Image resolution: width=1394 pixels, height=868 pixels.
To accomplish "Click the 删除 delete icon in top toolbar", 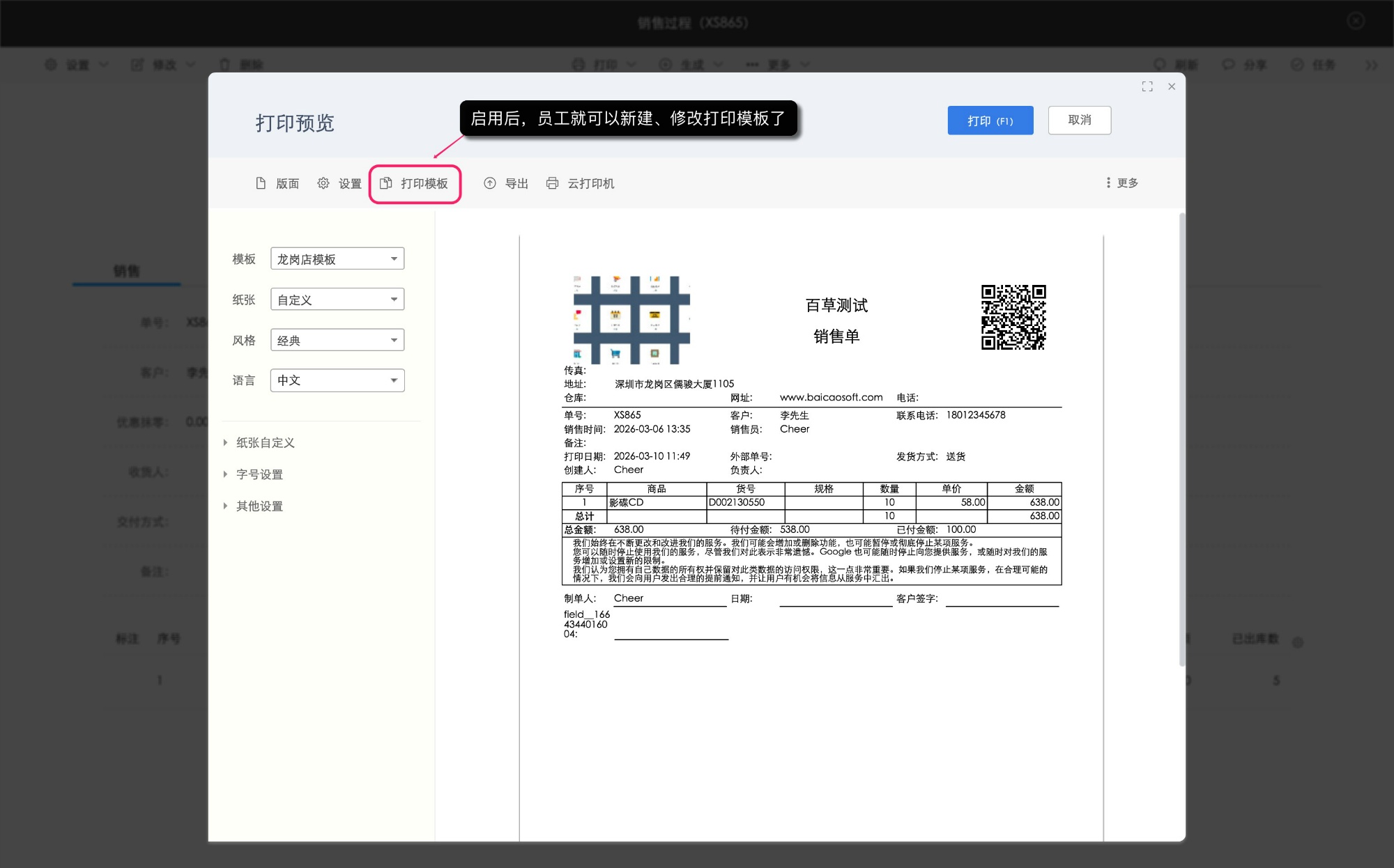I will pos(239,64).
